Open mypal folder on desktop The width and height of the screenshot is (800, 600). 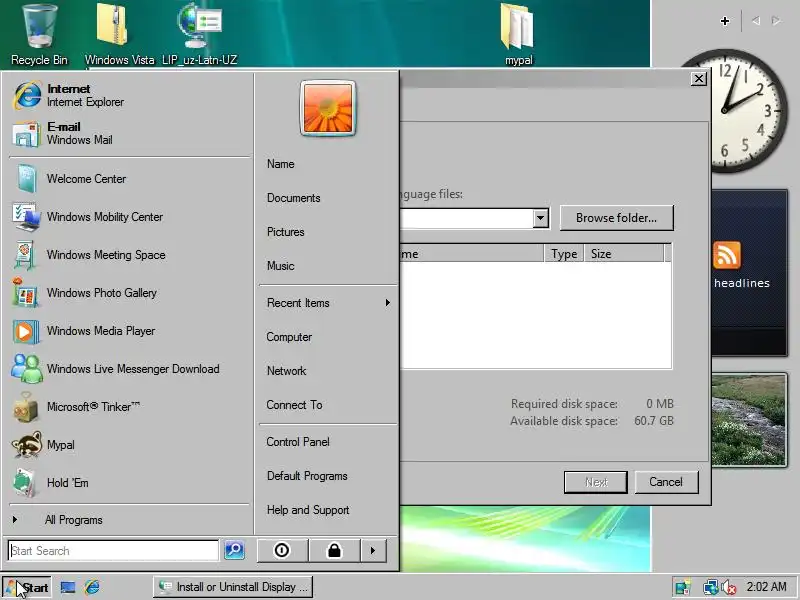pyautogui.click(x=518, y=35)
